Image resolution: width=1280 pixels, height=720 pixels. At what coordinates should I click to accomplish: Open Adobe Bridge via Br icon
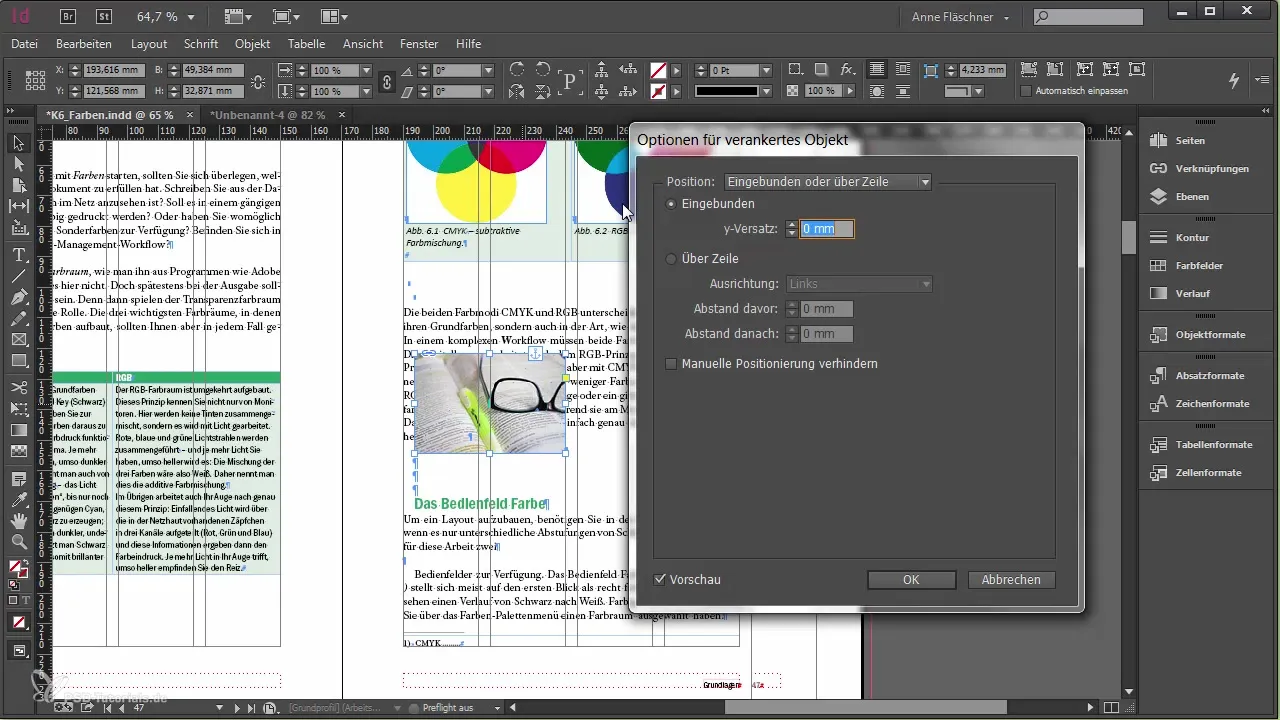(x=69, y=16)
